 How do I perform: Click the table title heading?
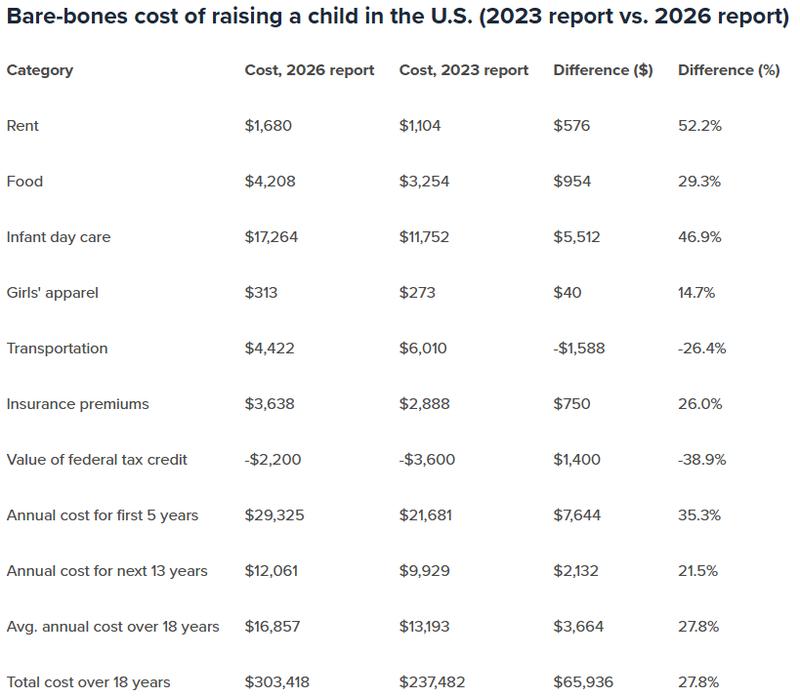point(398,20)
